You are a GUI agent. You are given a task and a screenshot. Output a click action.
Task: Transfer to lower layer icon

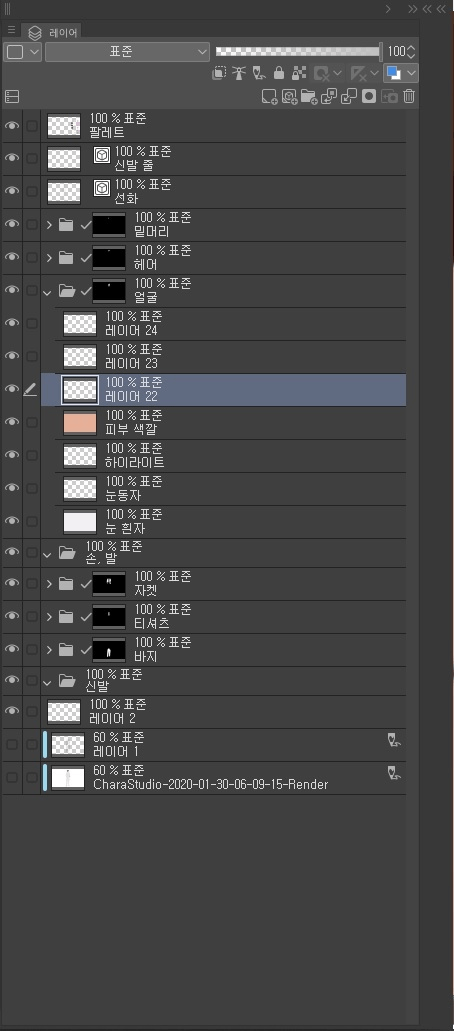(329, 97)
